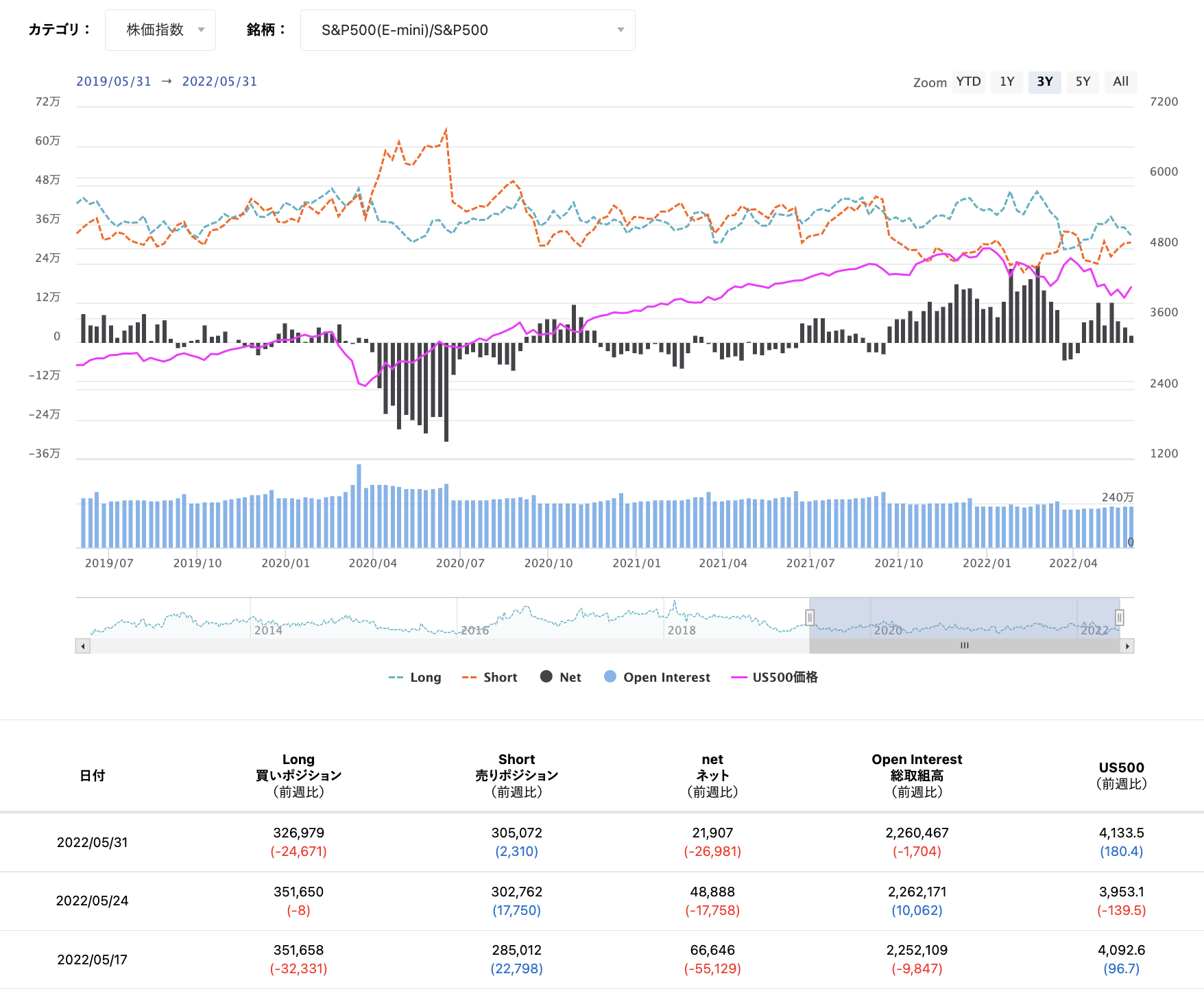Select the 2022/05/24 date cell
The image size is (1204, 1000).
(93, 901)
